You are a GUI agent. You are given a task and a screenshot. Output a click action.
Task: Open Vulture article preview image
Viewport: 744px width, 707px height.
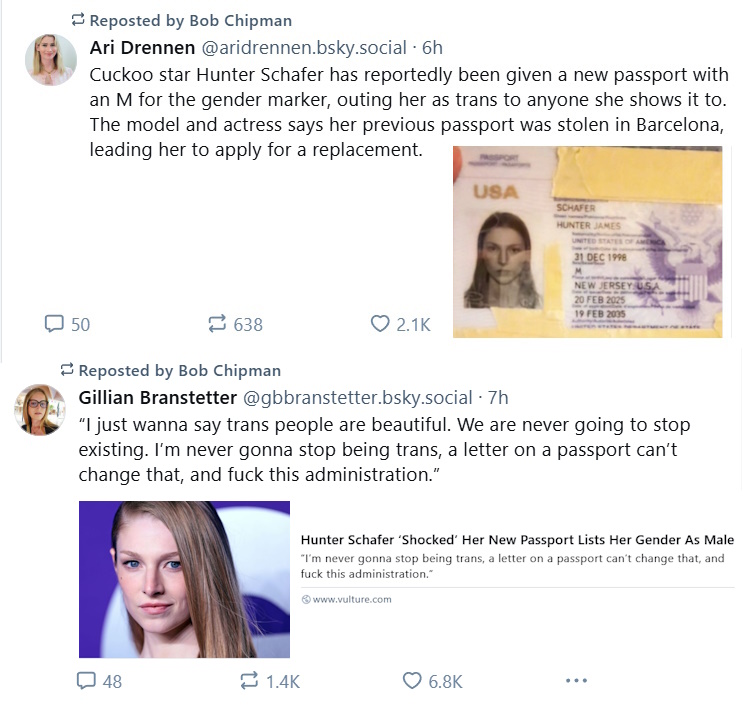184,579
